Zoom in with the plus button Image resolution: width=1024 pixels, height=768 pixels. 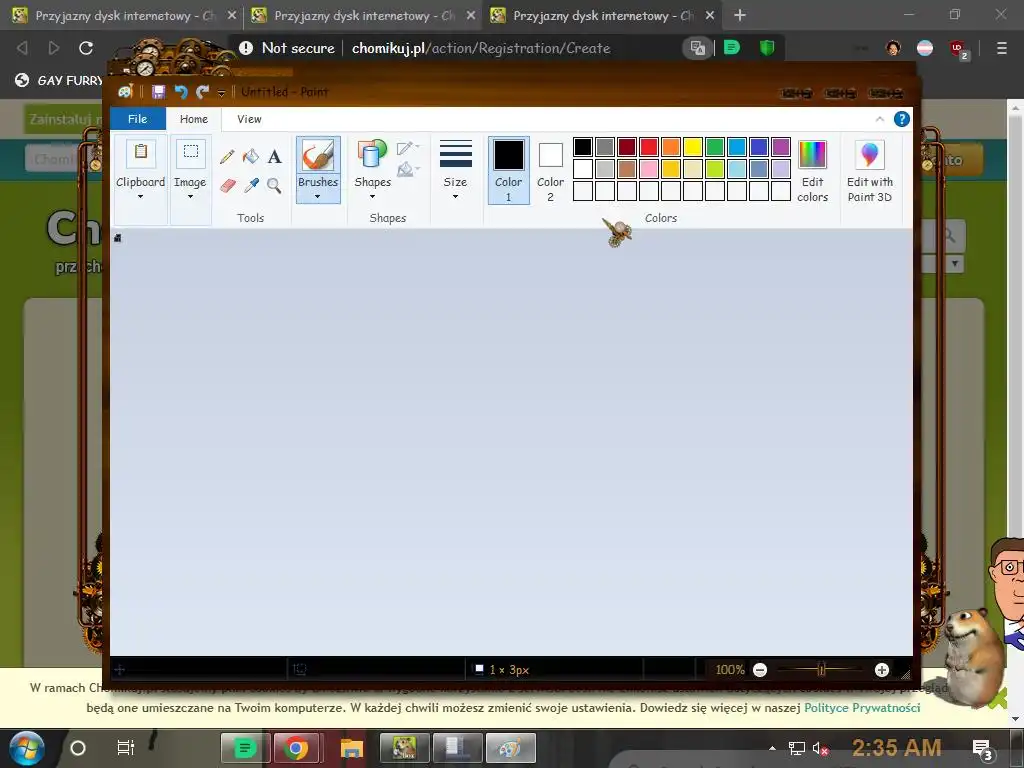882,669
